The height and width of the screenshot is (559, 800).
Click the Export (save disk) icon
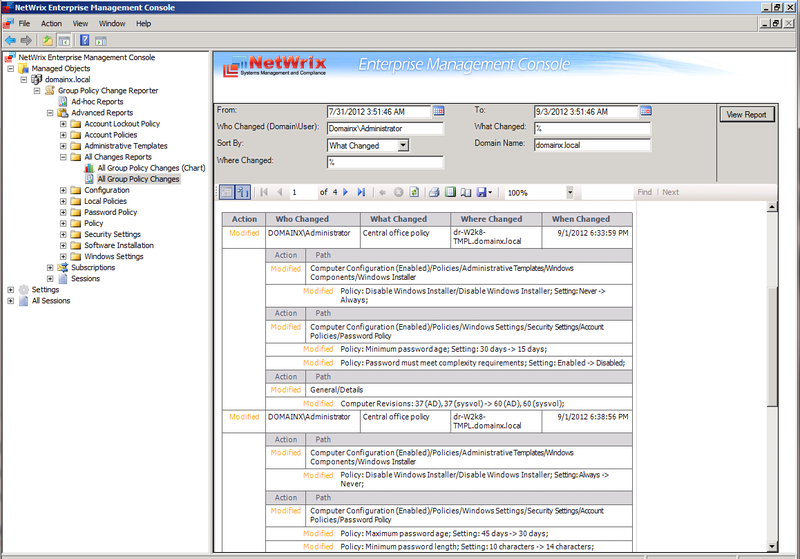pyautogui.click(x=481, y=192)
